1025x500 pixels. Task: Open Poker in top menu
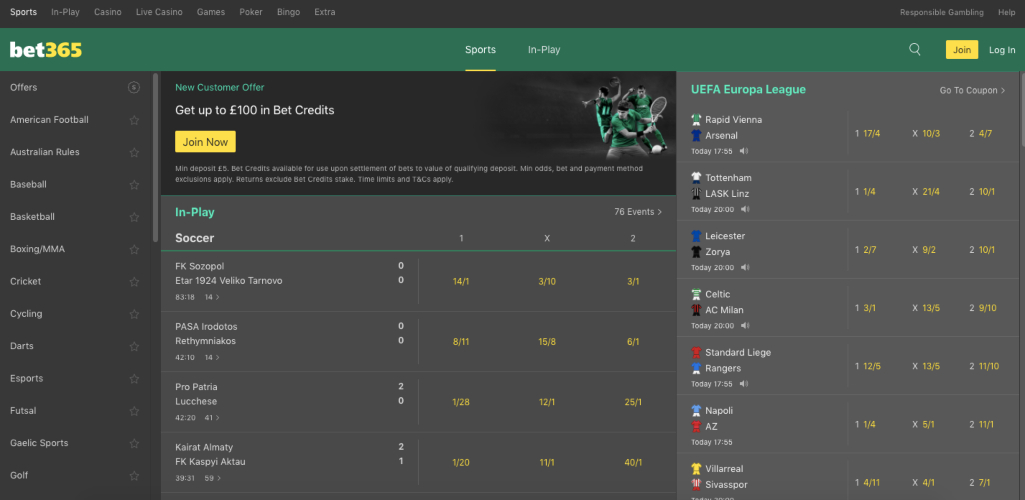coord(251,12)
